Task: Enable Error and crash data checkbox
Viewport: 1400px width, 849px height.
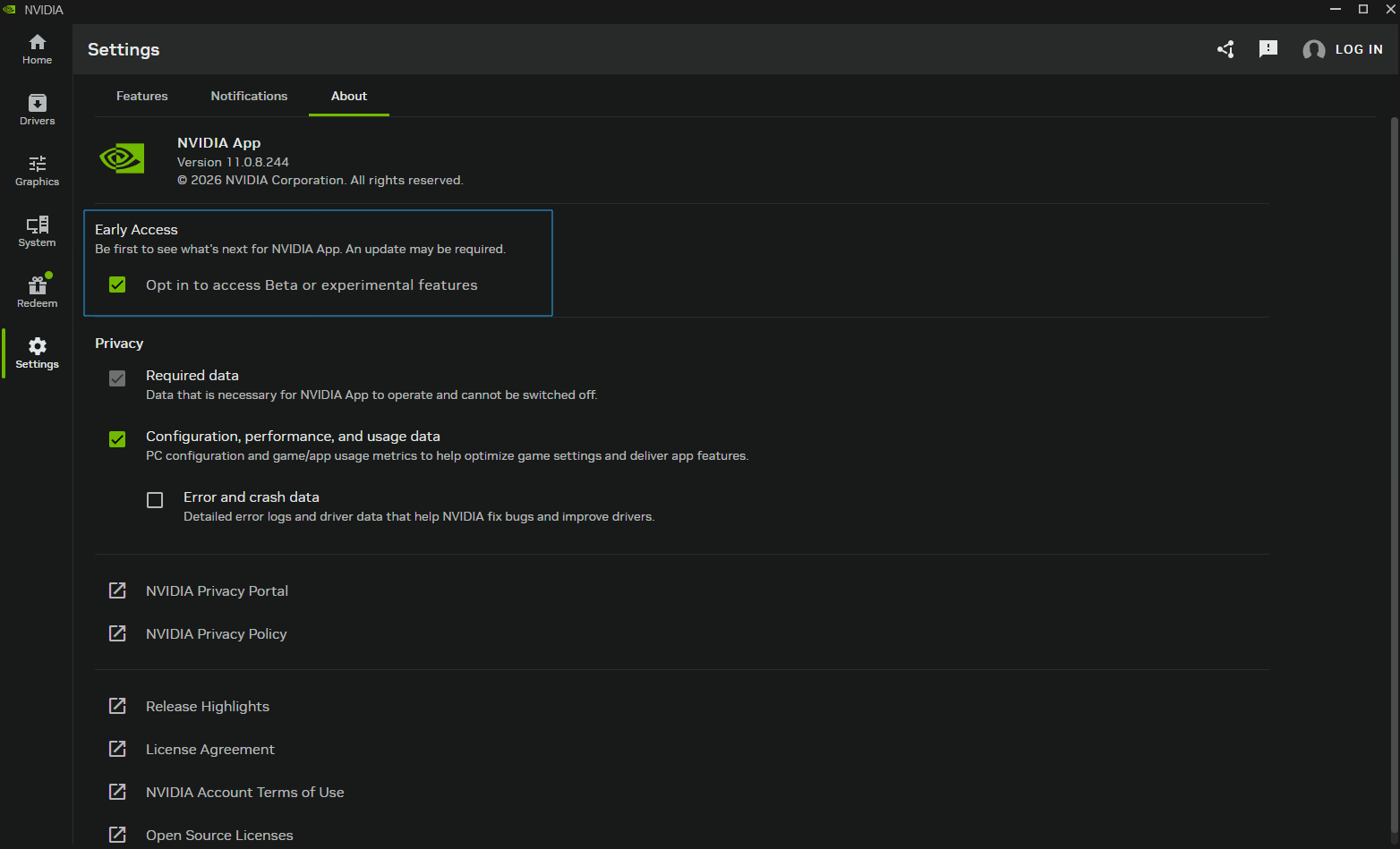Action: pos(155,500)
